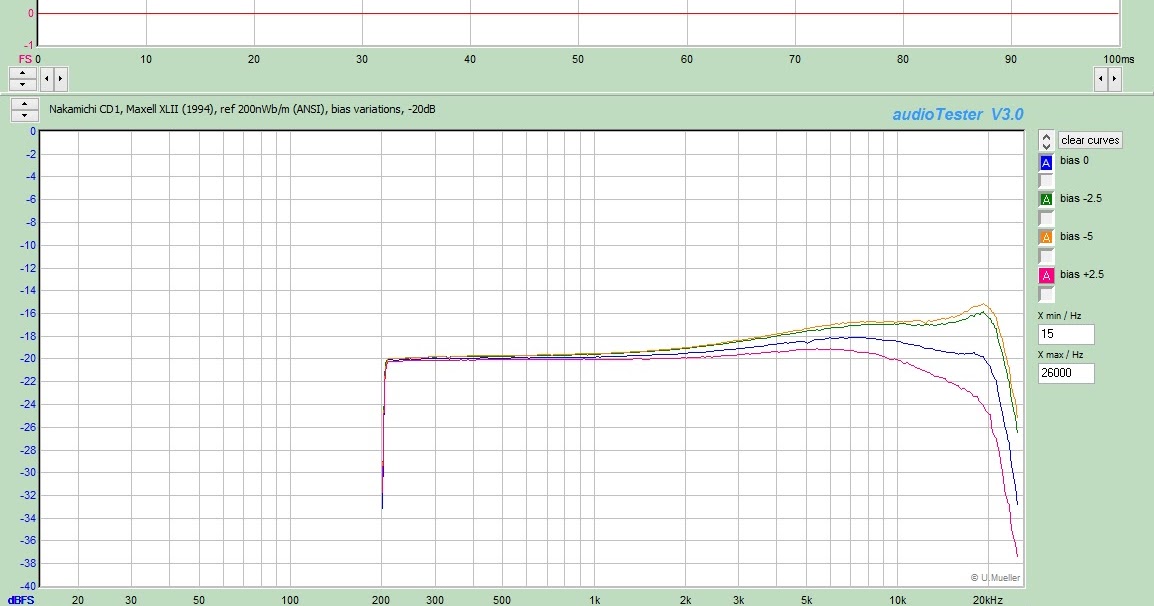The image size is (1154, 606).
Task: Check the box under 'bias -2.5'
Action: [1044, 218]
